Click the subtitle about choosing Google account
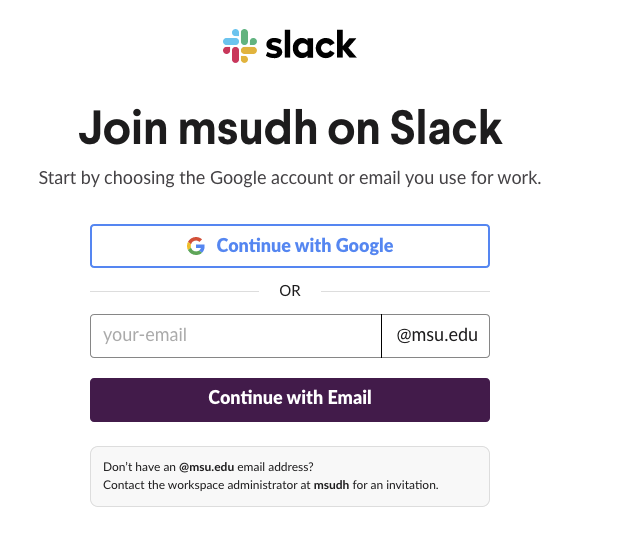The height and width of the screenshot is (558, 629). [x=290, y=178]
